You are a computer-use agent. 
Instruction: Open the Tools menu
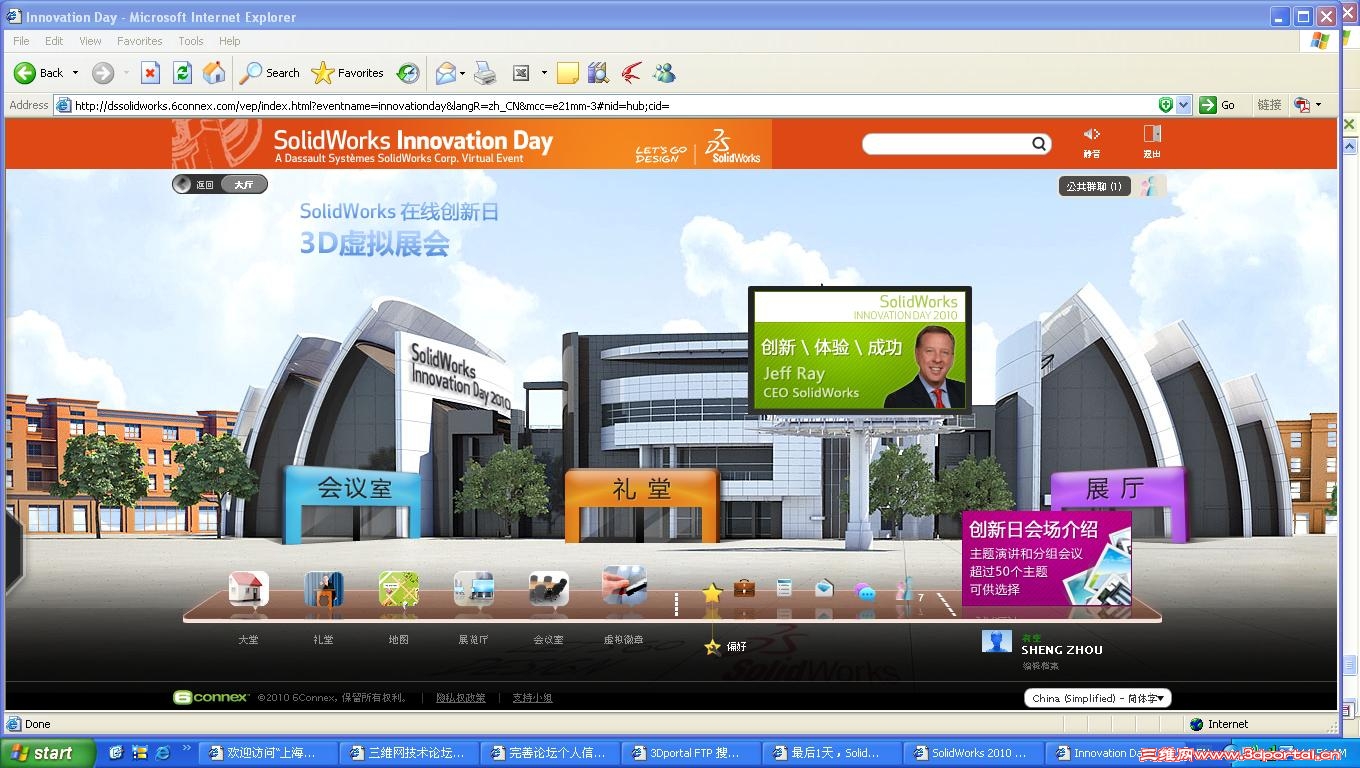click(x=191, y=41)
